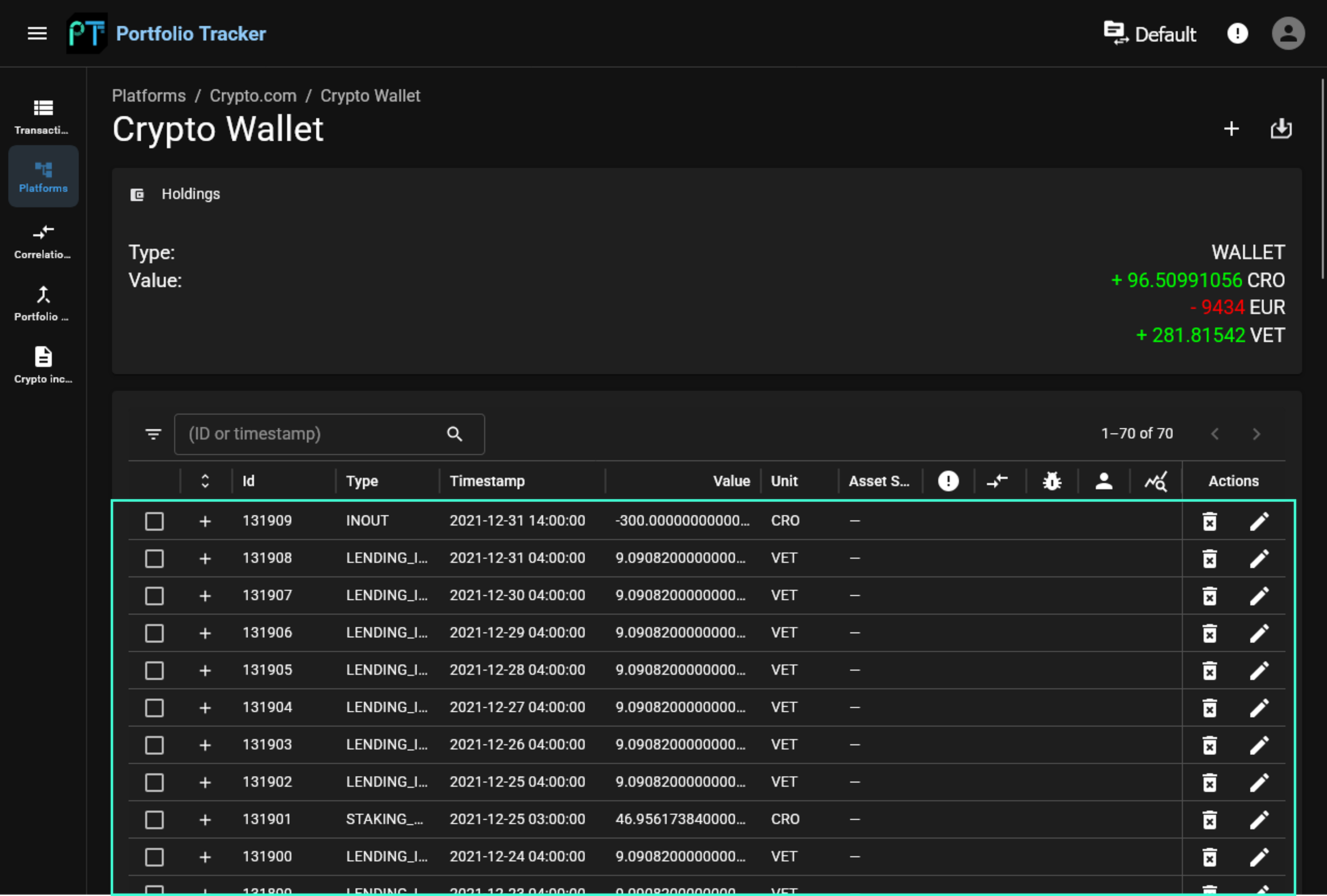Screen dimensions: 1327x896
Task: Expand row details for transaction 131901
Action: tap(205, 820)
